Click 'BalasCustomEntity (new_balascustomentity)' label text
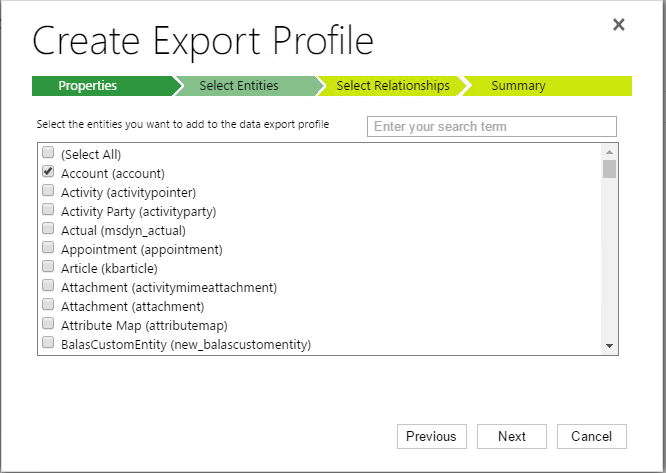 click(186, 345)
